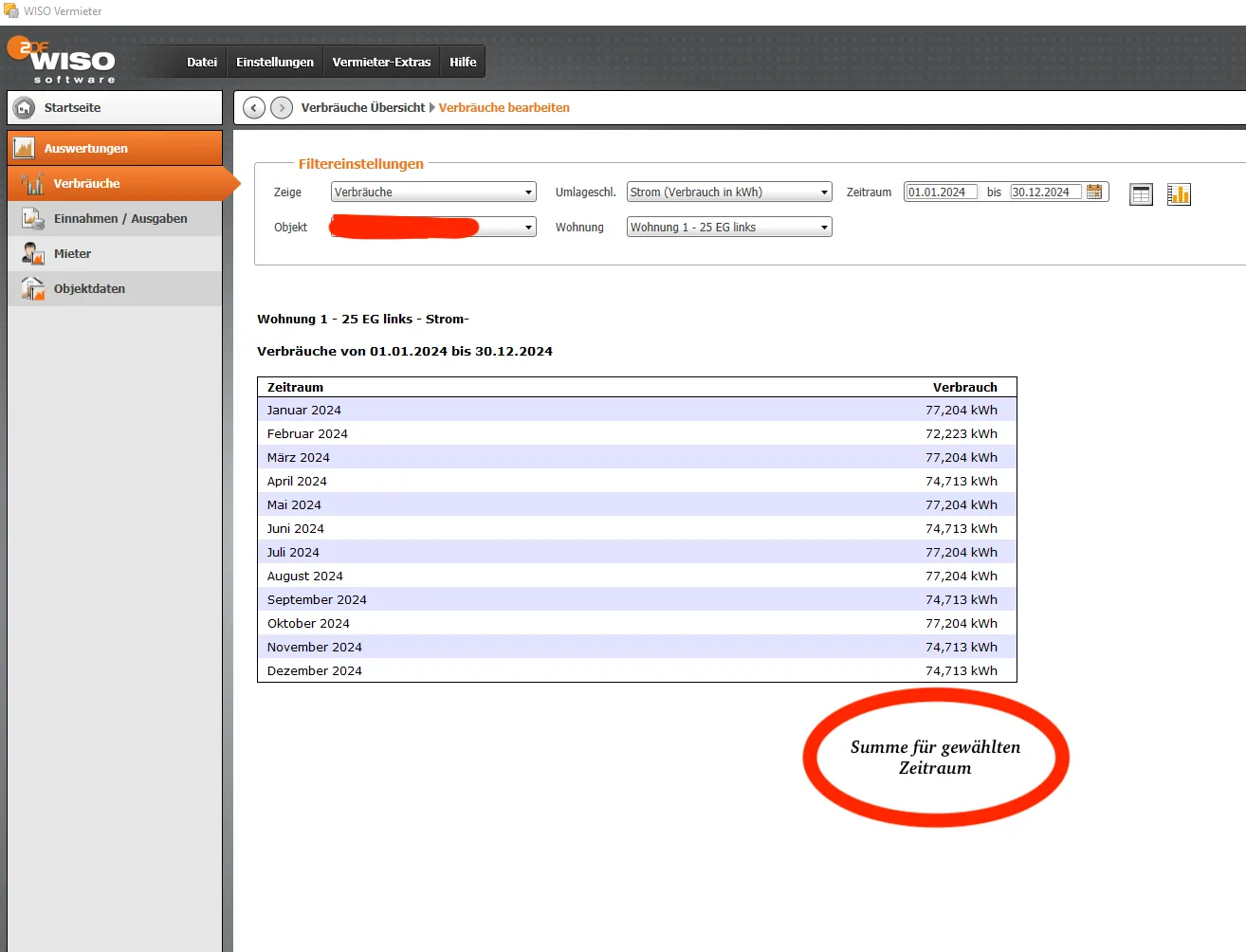Open the Vermieter-Extras menu

tap(381, 63)
